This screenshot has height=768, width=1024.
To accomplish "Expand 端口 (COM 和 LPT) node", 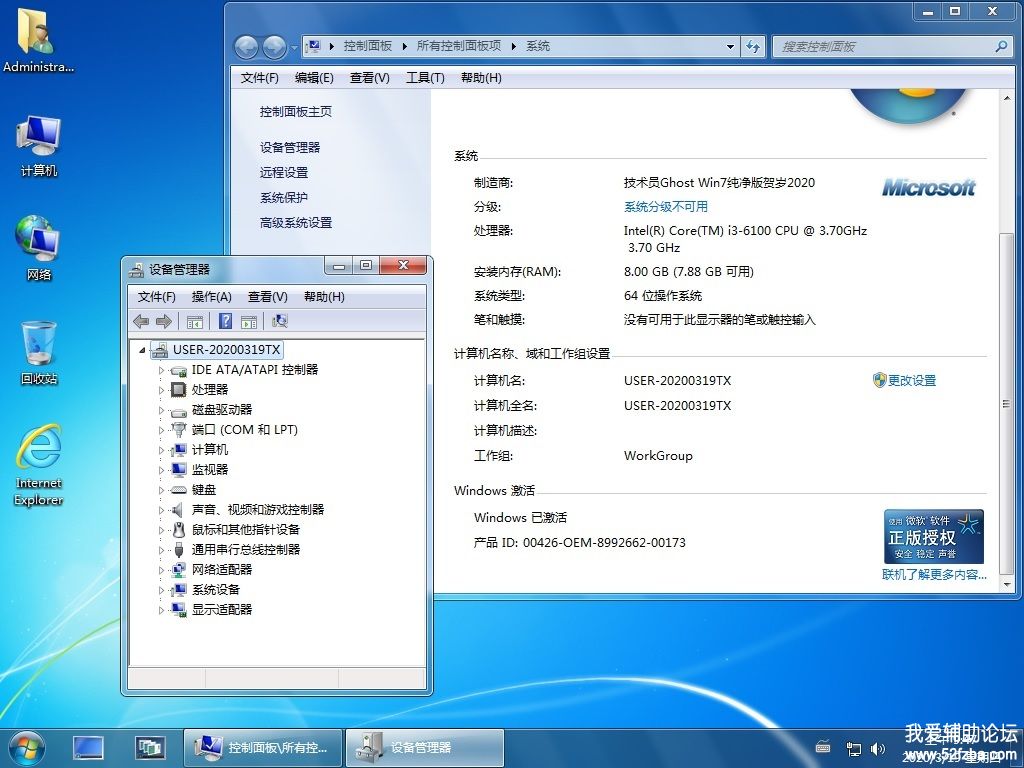I will 161,430.
